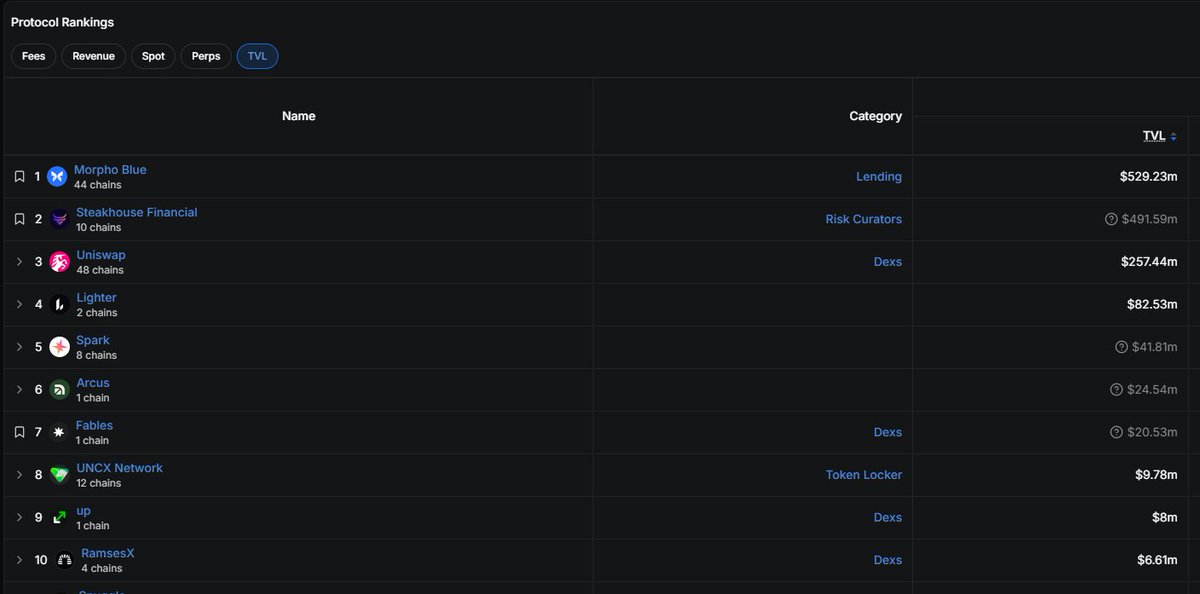Click the Uniswap pink unicorn logo
This screenshot has width=1200, height=594.
[59, 262]
